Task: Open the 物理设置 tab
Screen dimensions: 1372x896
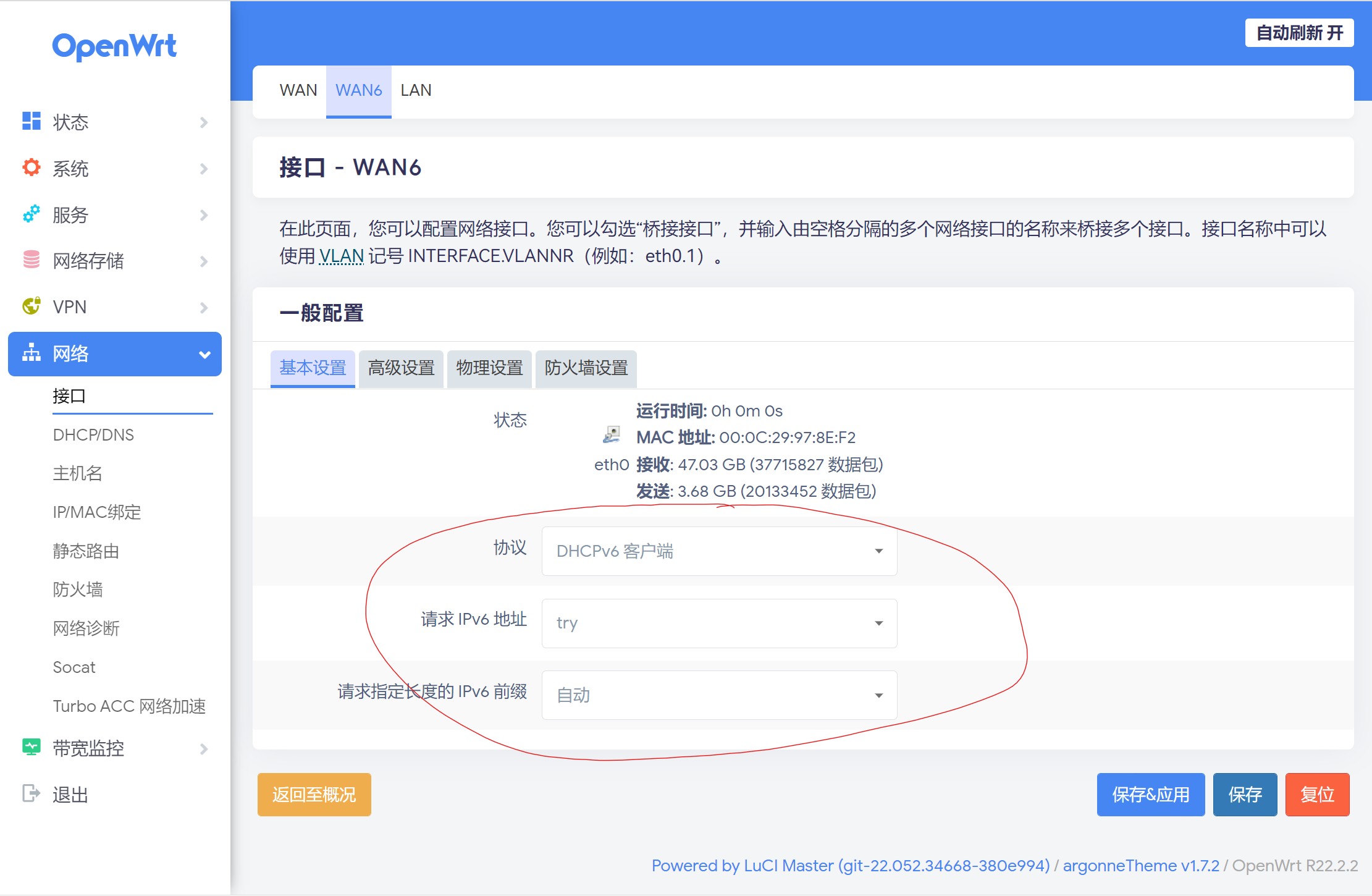Action: 489,368
